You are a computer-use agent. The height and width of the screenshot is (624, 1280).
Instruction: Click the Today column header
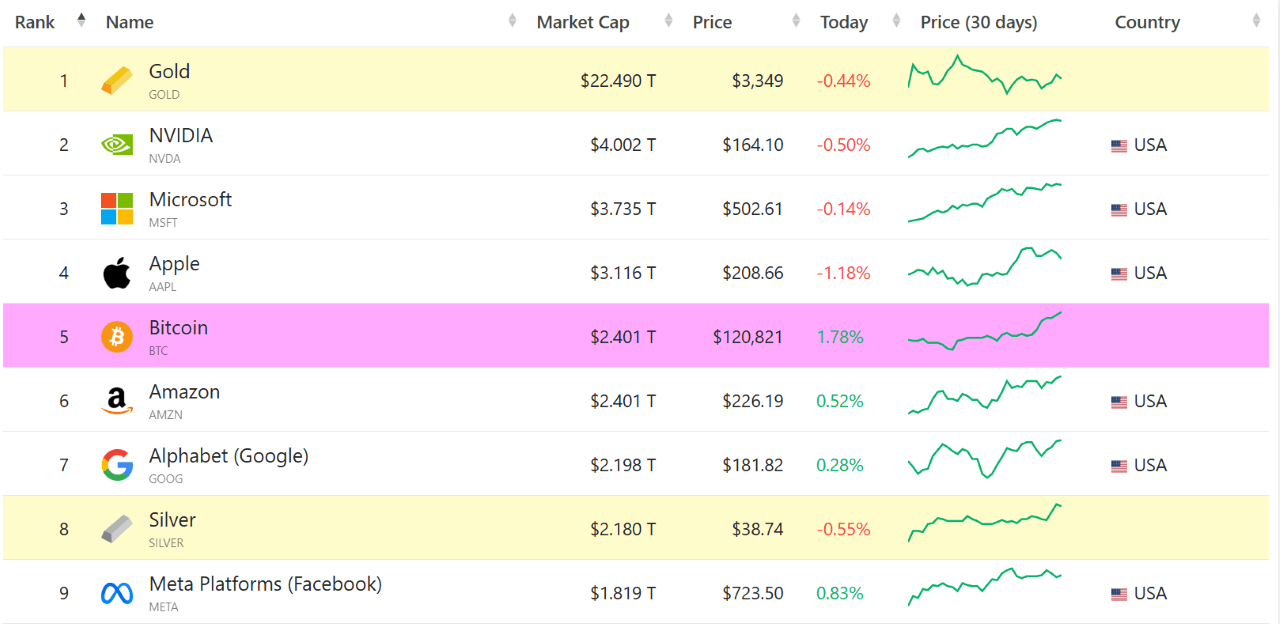click(843, 22)
